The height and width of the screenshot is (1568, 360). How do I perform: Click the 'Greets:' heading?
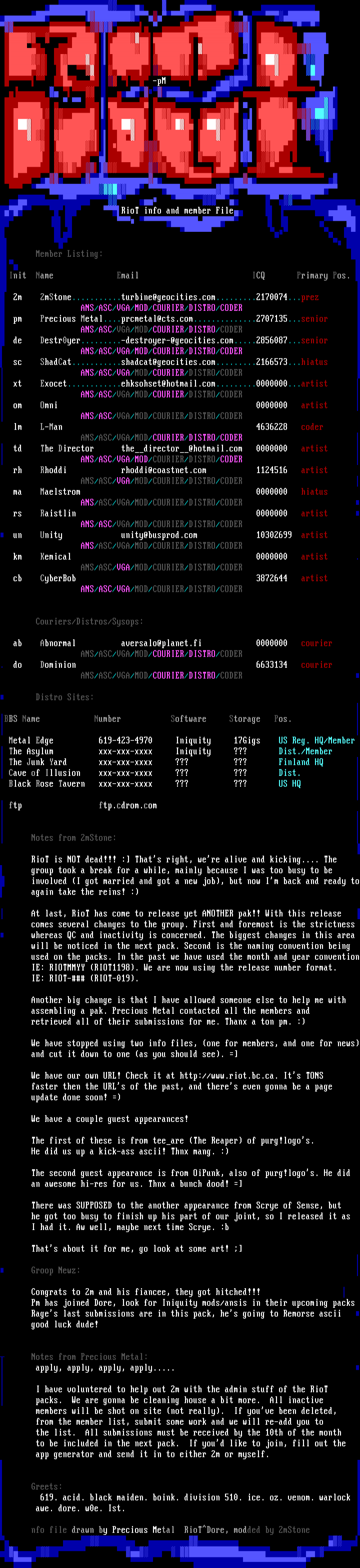[46, 1486]
